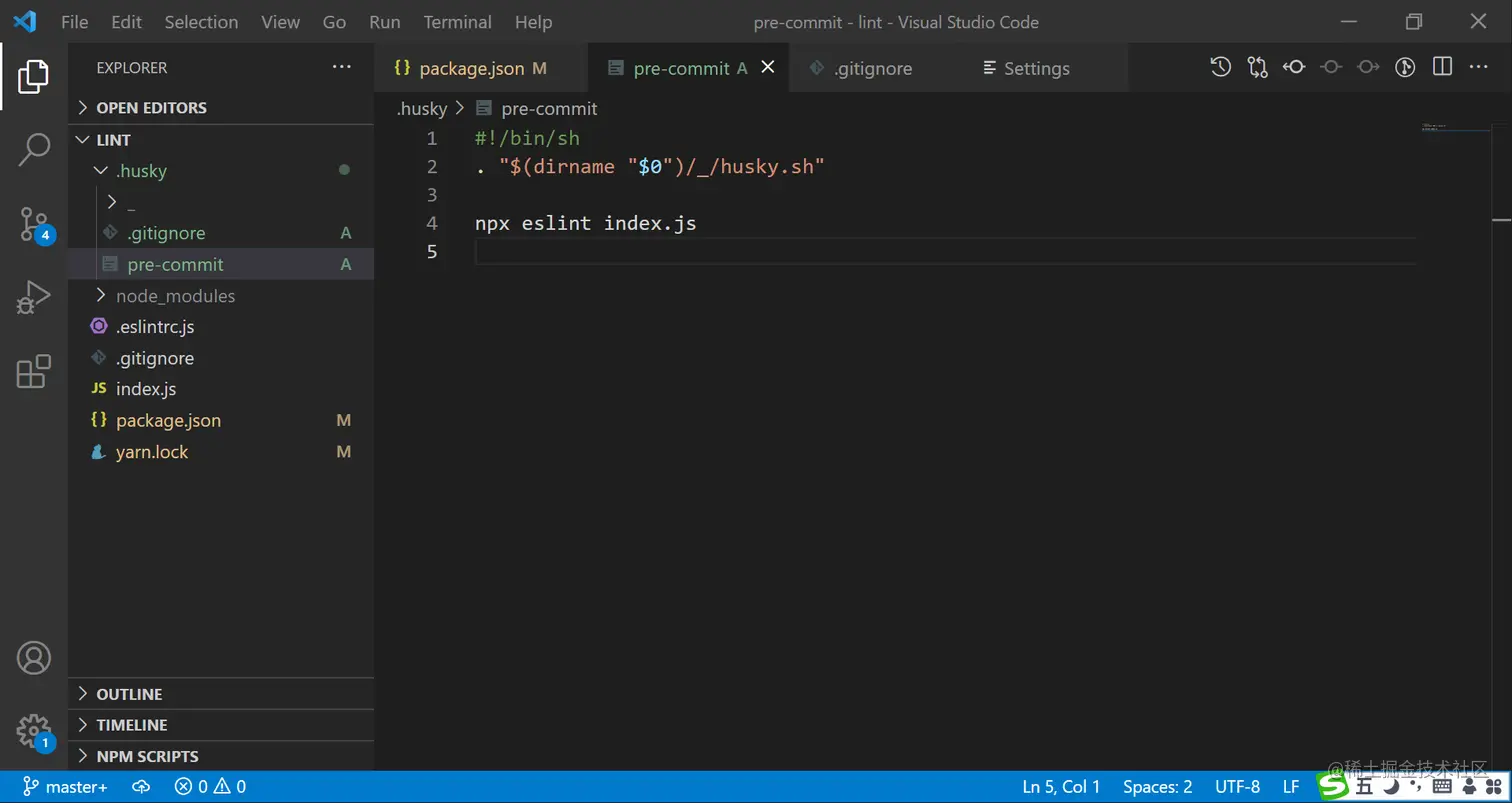Close the pre-commit editor tab

(x=768, y=67)
